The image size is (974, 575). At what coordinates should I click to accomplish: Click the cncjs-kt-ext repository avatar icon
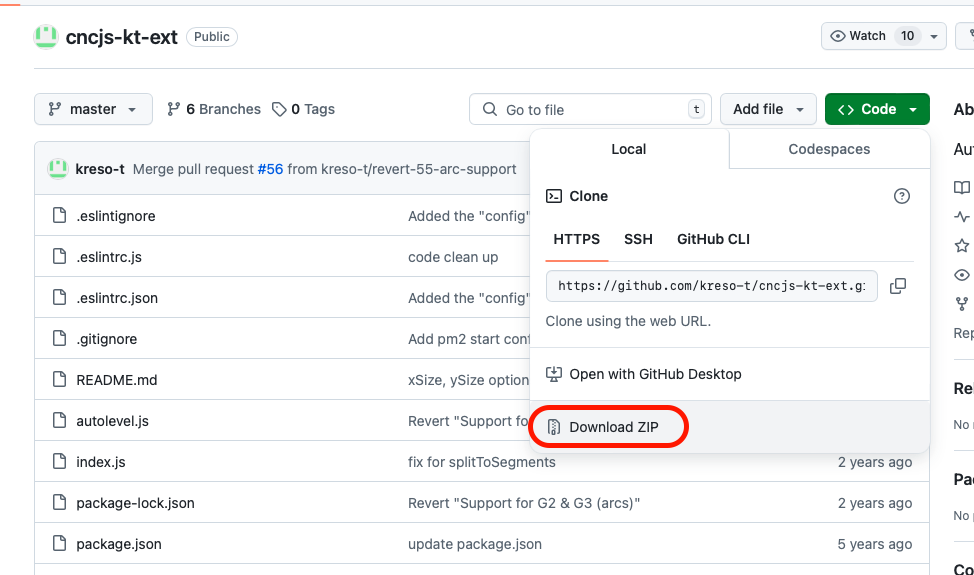tap(46, 37)
